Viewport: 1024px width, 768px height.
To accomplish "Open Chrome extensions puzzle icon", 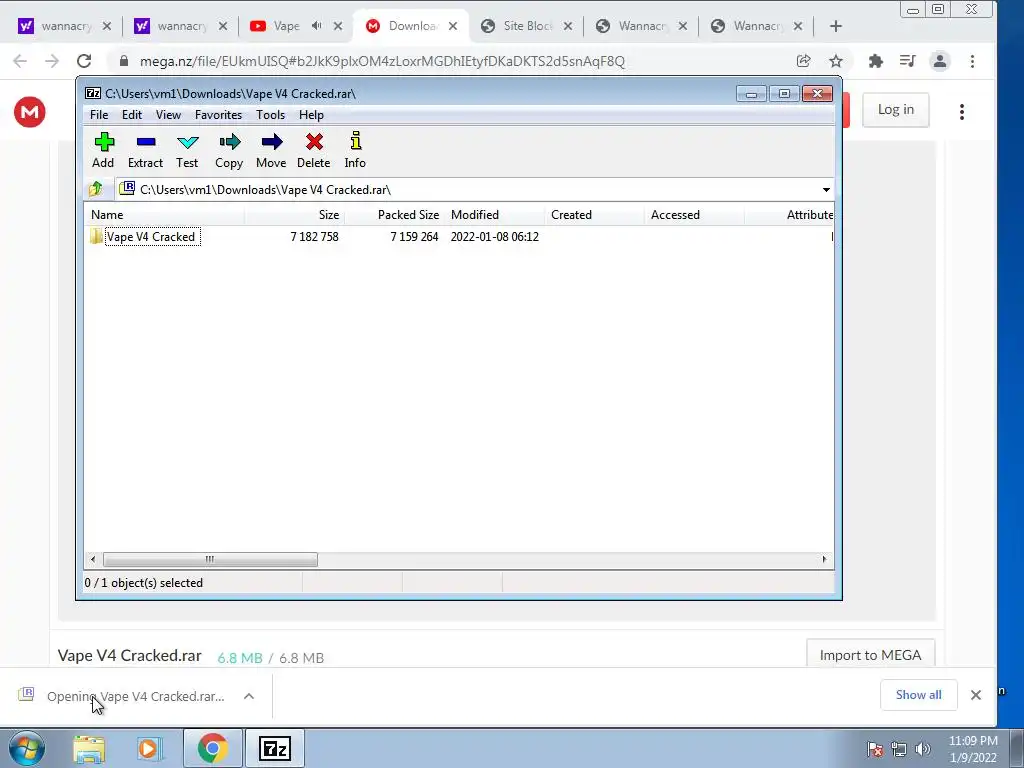I will (876, 61).
